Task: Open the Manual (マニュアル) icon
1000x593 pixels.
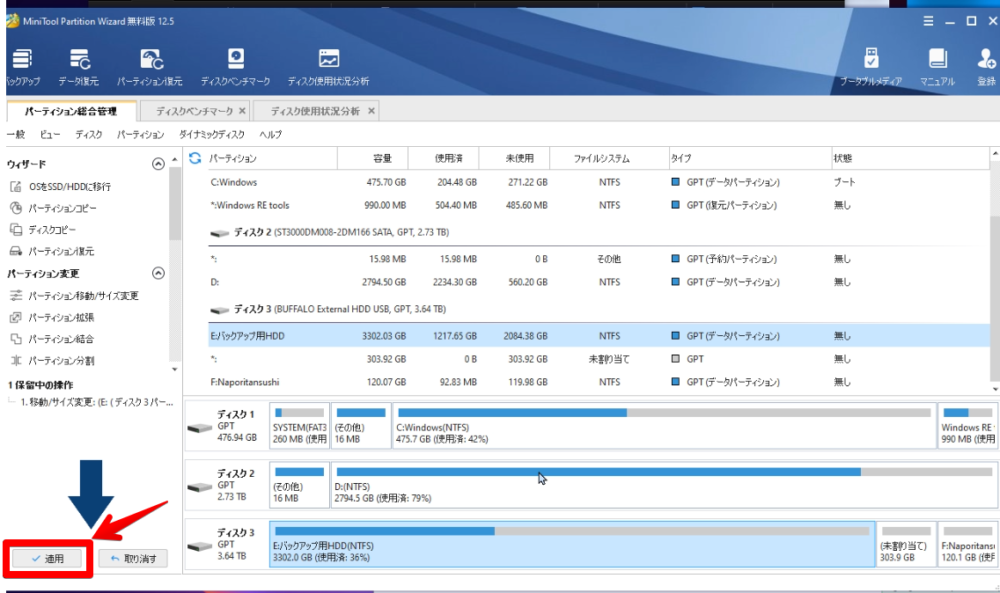Action: point(938,67)
